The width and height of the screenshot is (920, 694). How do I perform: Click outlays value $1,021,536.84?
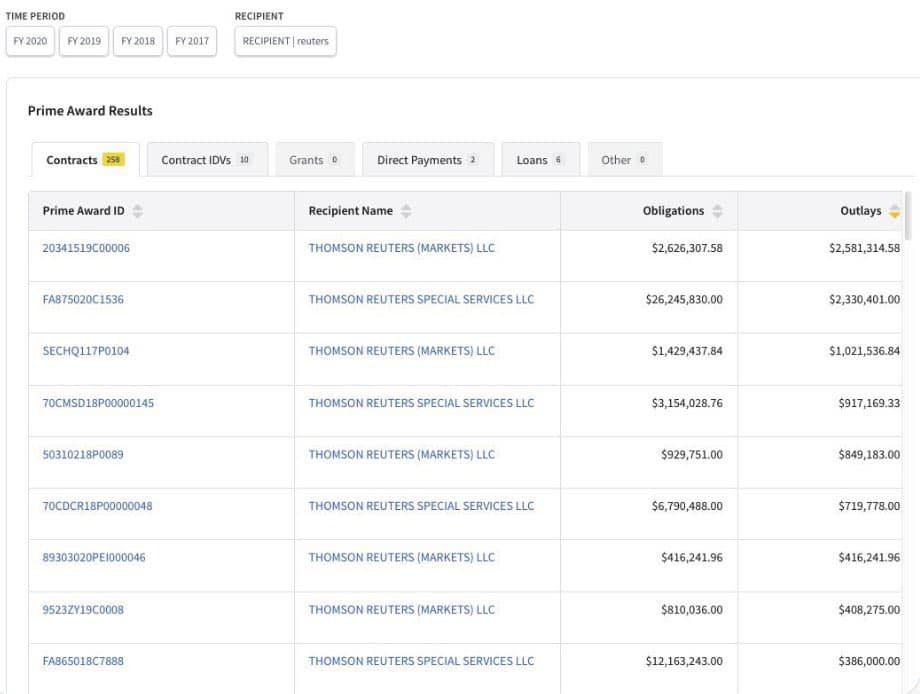pyautogui.click(x=864, y=351)
